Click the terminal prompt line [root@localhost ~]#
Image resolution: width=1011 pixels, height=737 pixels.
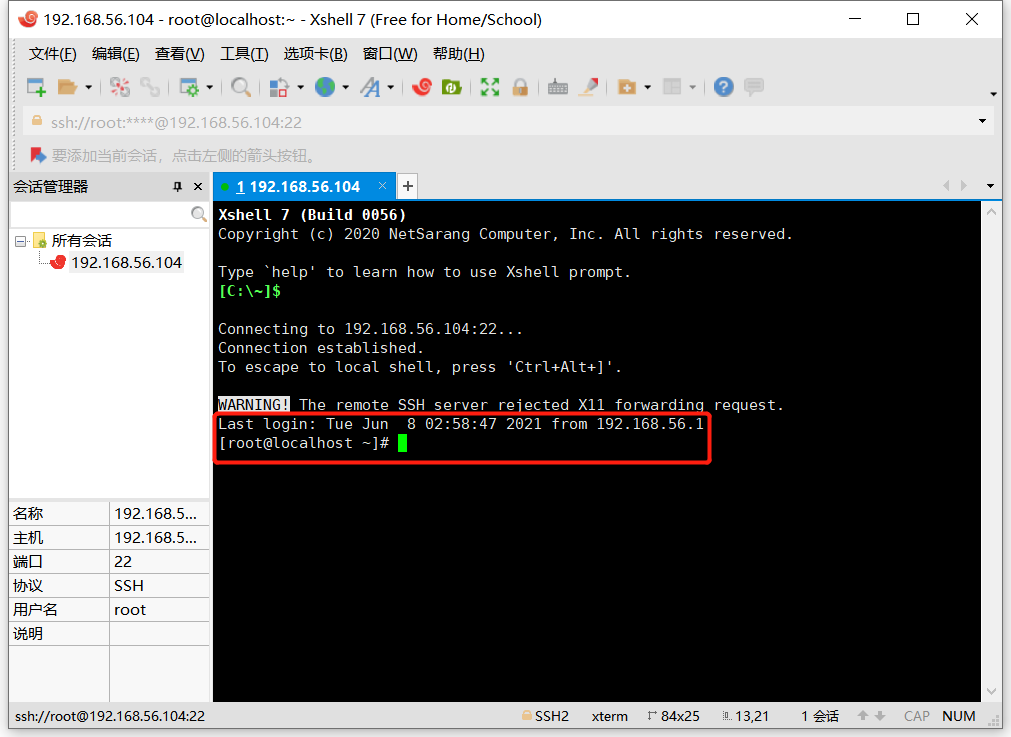point(304,443)
